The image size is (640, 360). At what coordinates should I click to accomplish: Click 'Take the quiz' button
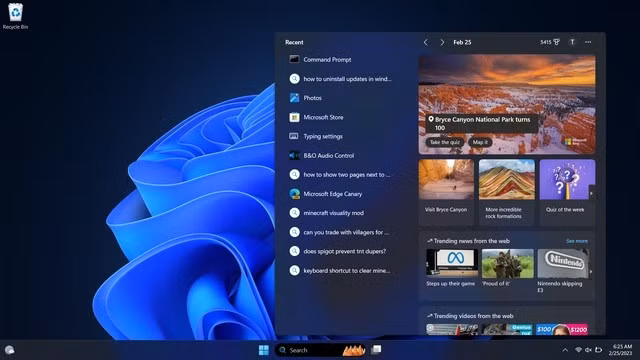pyautogui.click(x=445, y=142)
